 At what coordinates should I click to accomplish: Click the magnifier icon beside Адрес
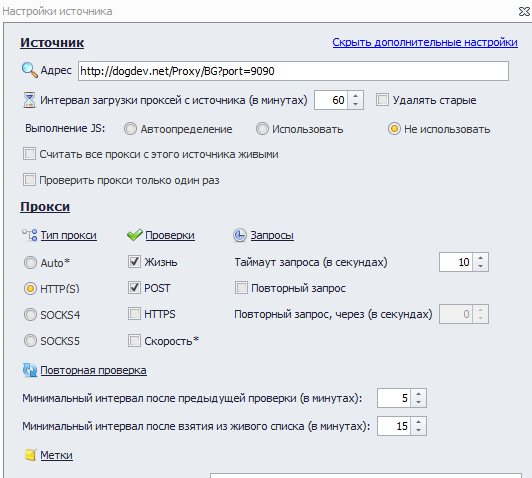(x=30, y=70)
